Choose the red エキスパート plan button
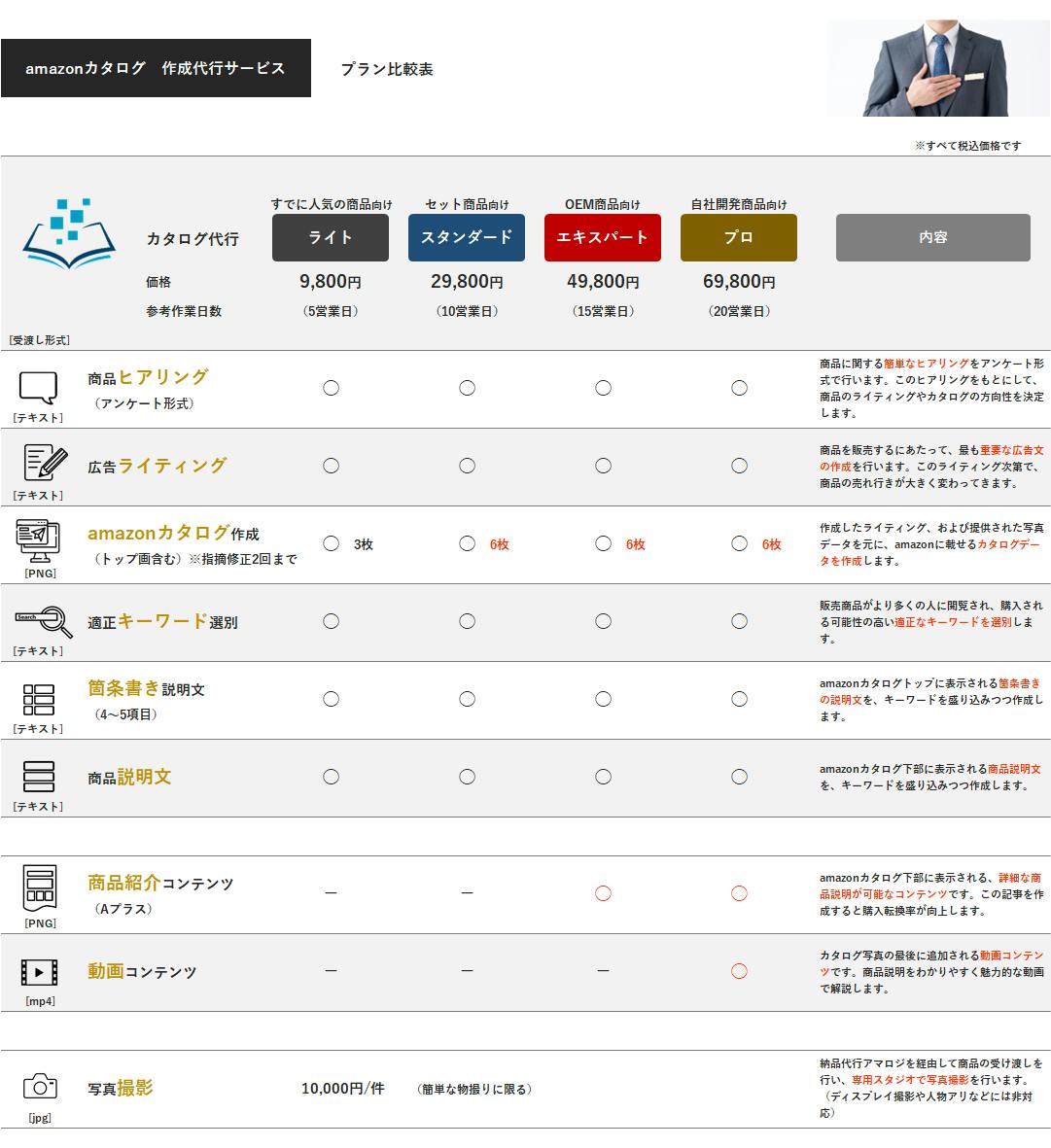This screenshot has width=1051, height=1148. pos(603,237)
